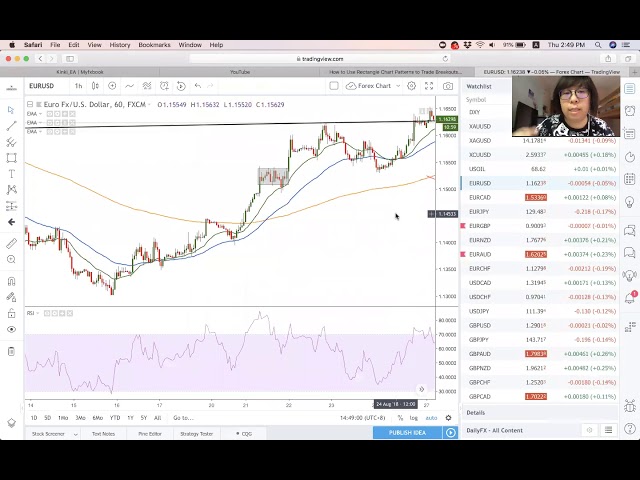Viewport: 640px width, 480px height.
Task: Activate the zoom in magnifier tool
Action: (11, 260)
